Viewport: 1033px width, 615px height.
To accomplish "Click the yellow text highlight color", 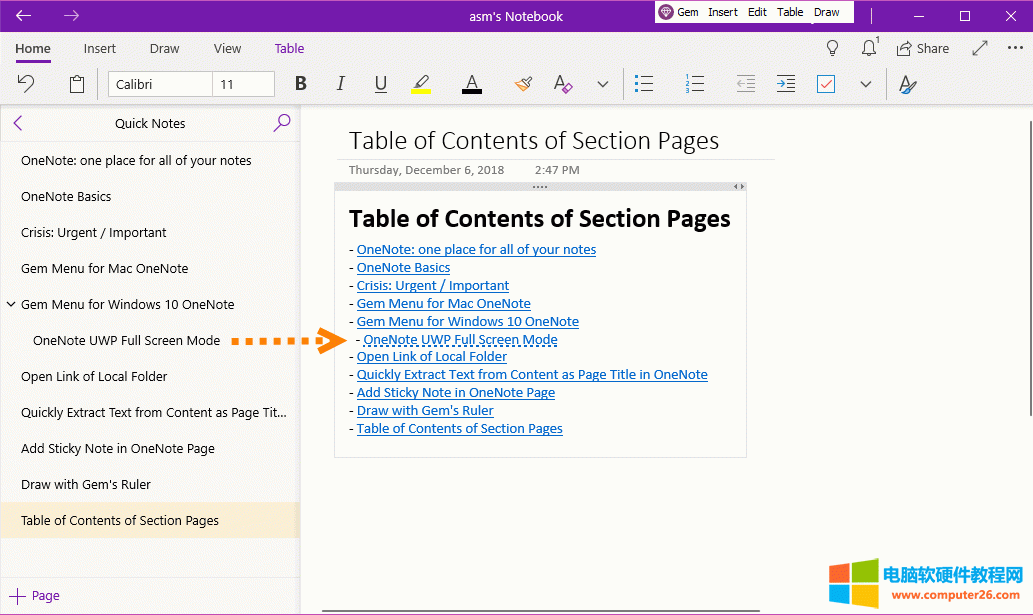I will click(421, 84).
